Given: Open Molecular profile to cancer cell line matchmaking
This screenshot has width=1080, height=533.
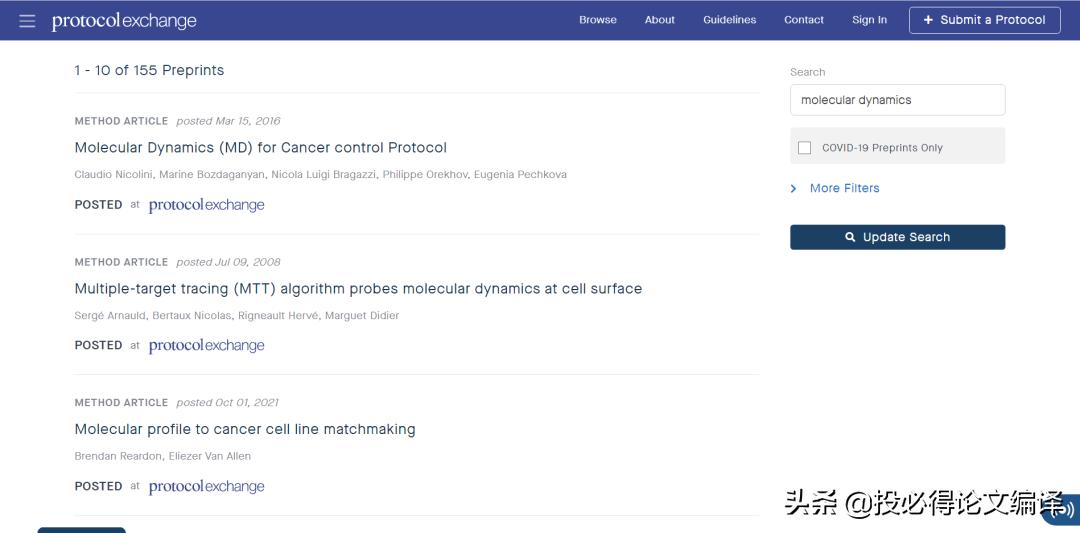Looking at the screenshot, I should tap(245, 429).
